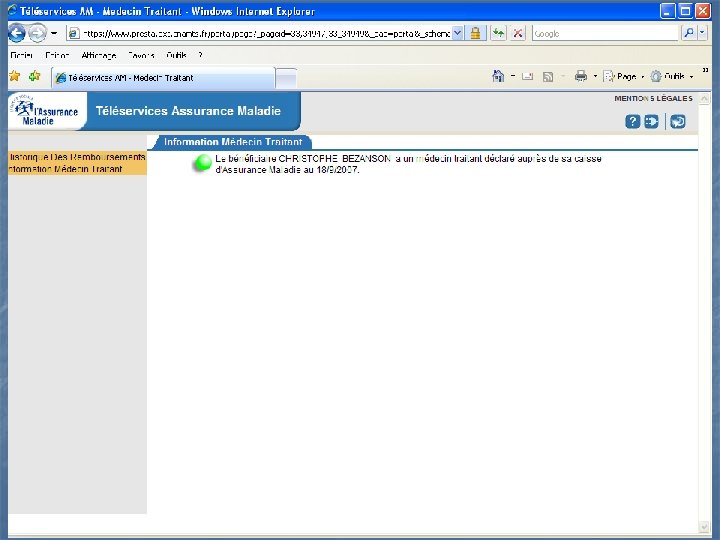Open the search provider options dropdown
Image resolution: width=720 pixels, height=540 pixels.
(x=703, y=33)
